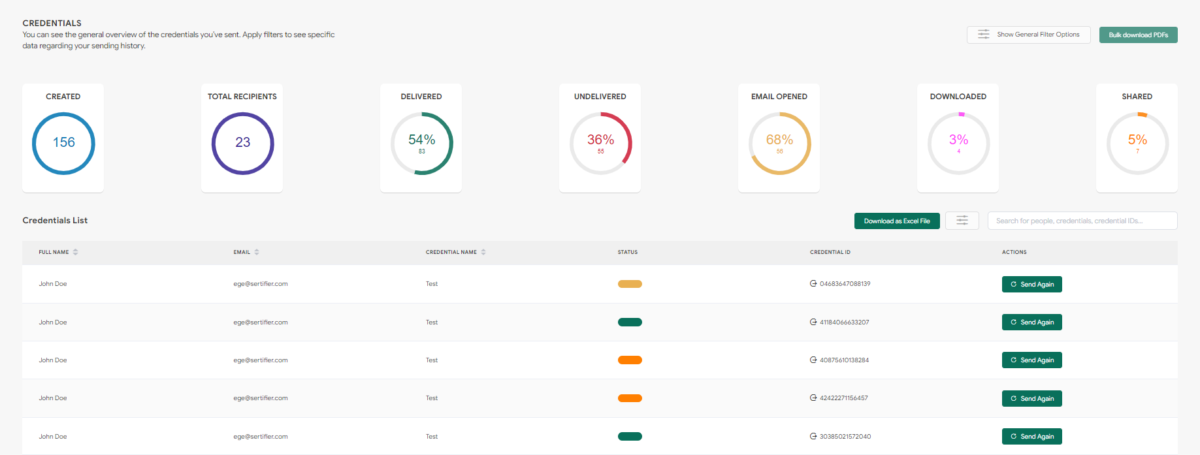
Task: Click green status pill for credential 30385021572040
Action: click(x=630, y=436)
